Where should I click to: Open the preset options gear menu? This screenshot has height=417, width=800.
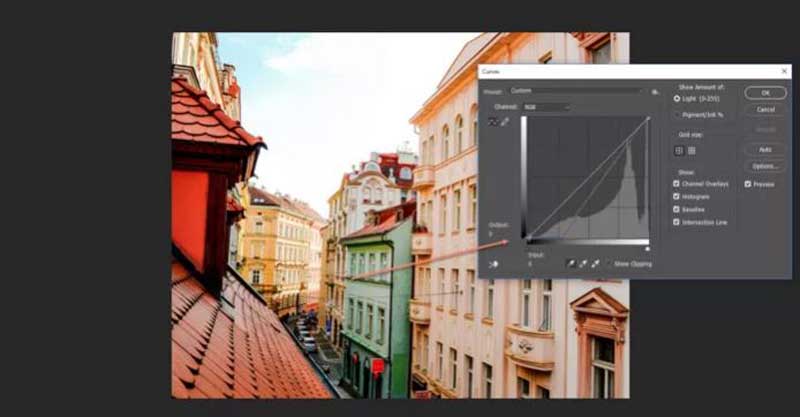coord(655,91)
